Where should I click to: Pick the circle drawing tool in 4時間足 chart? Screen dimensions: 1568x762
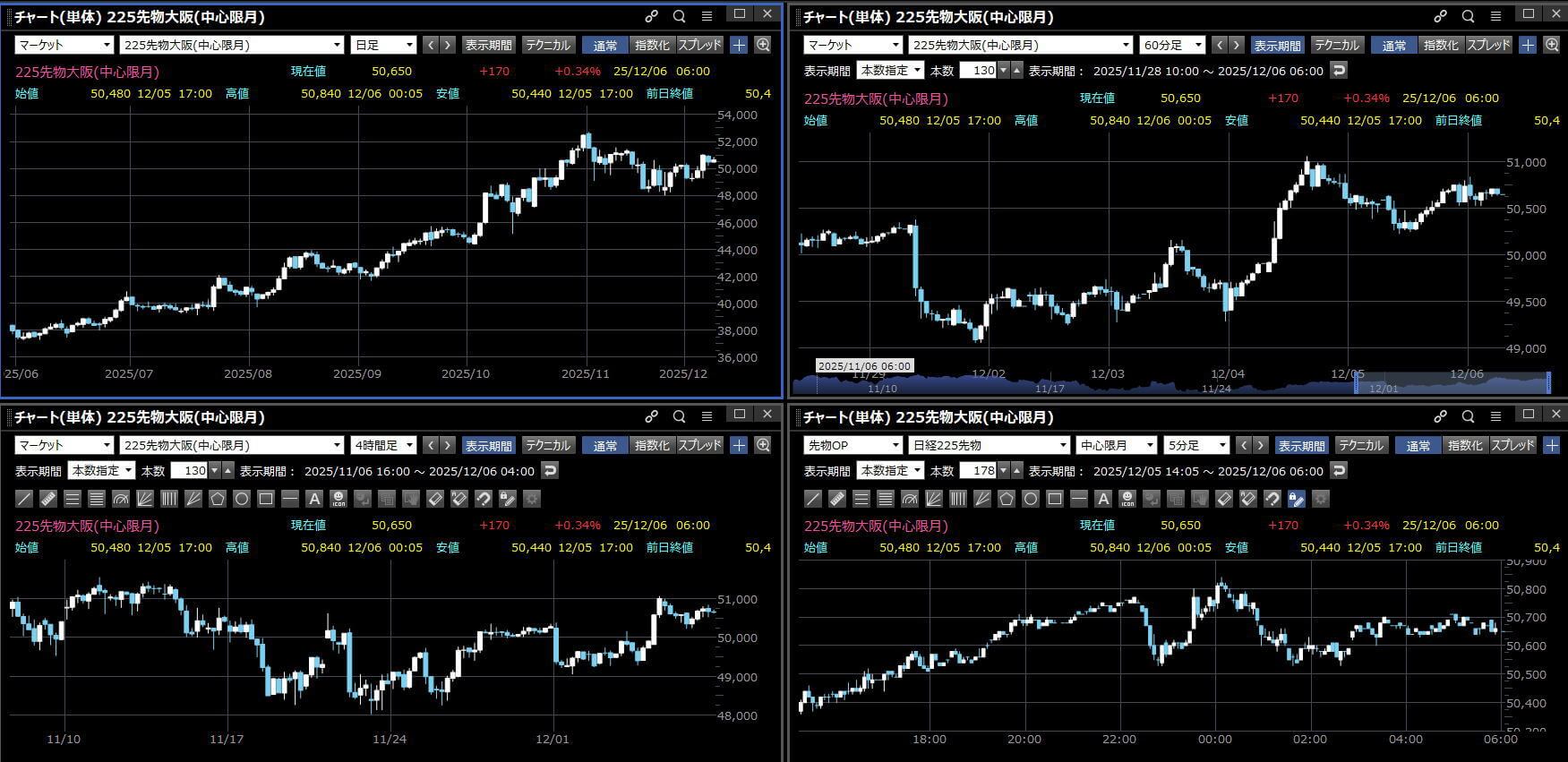click(x=242, y=499)
